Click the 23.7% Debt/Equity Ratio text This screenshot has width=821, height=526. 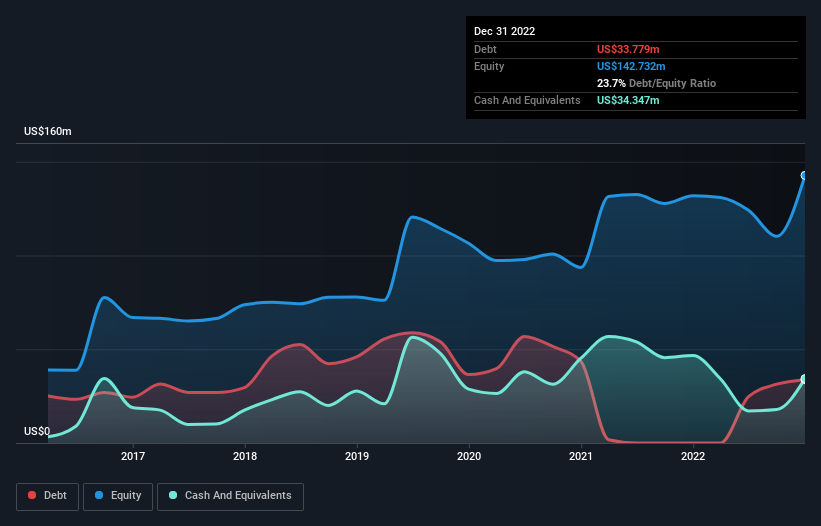click(657, 83)
